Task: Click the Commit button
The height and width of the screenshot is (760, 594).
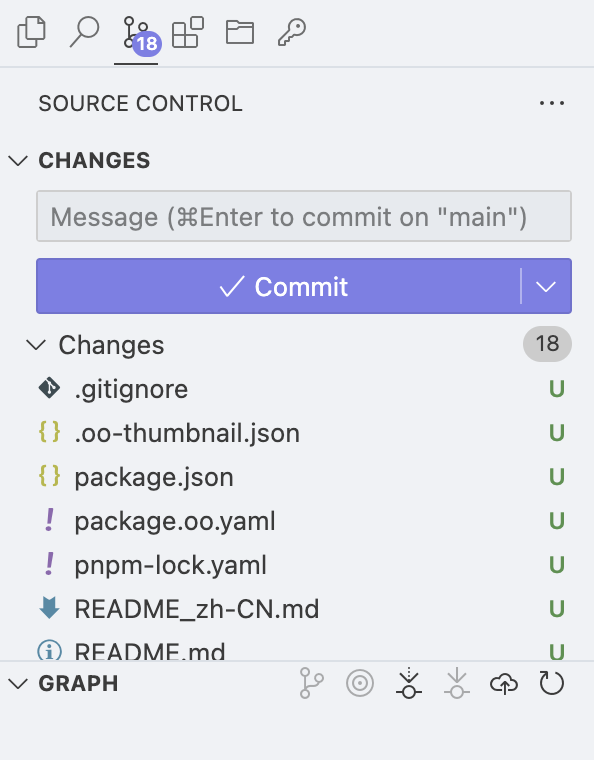Action: [x=279, y=286]
